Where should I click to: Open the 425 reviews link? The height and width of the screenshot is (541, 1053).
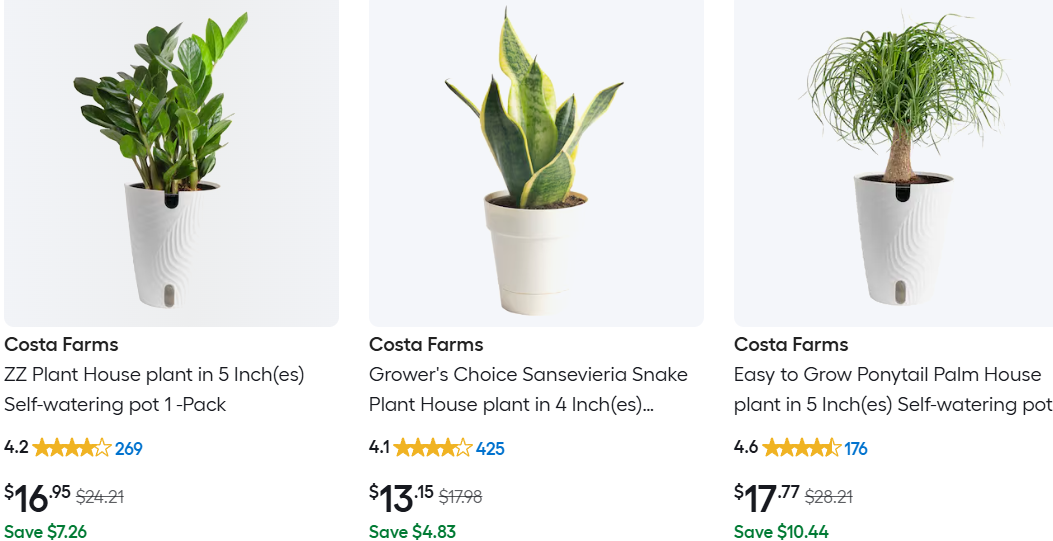pyautogui.click(x=490, y=449)
